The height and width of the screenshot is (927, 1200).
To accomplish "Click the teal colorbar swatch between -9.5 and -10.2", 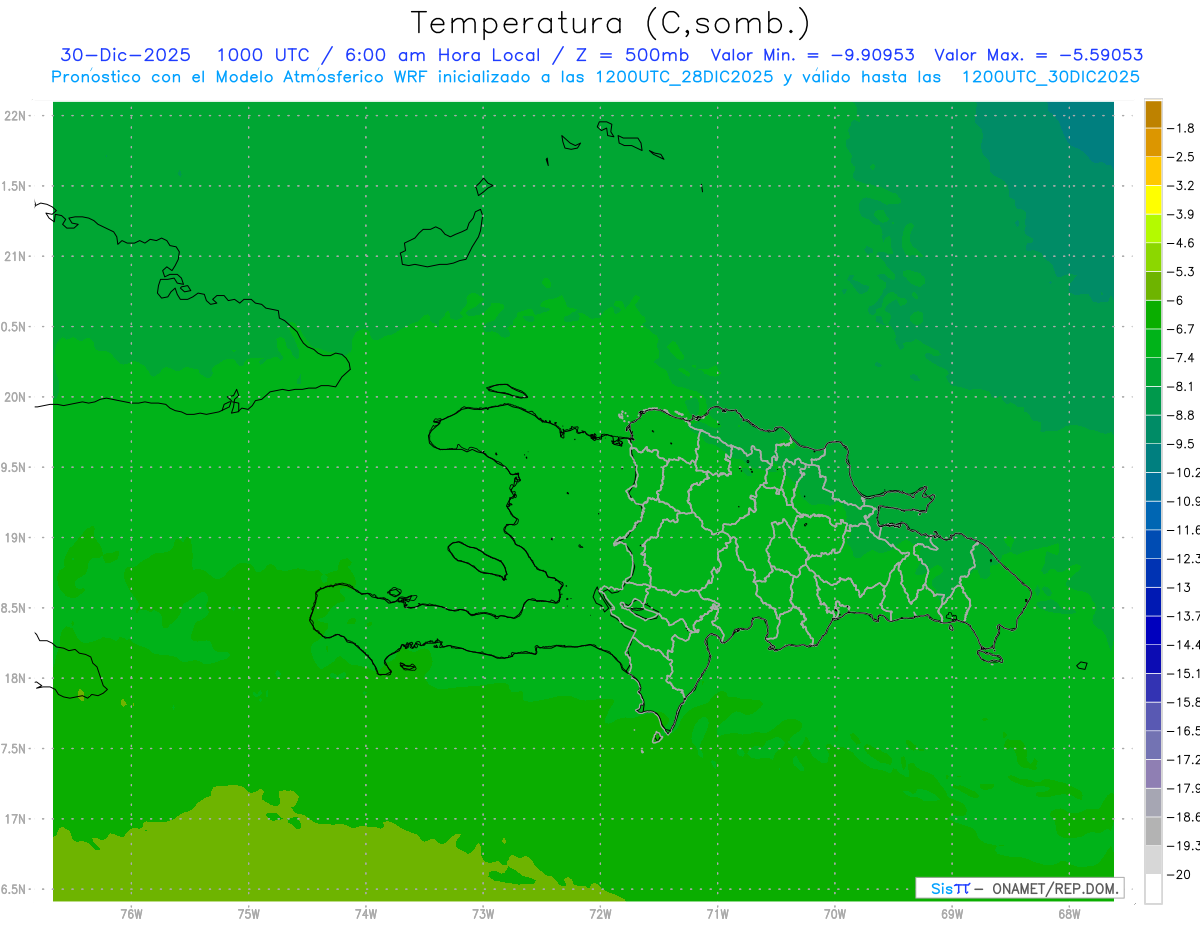I will 1153,458.
